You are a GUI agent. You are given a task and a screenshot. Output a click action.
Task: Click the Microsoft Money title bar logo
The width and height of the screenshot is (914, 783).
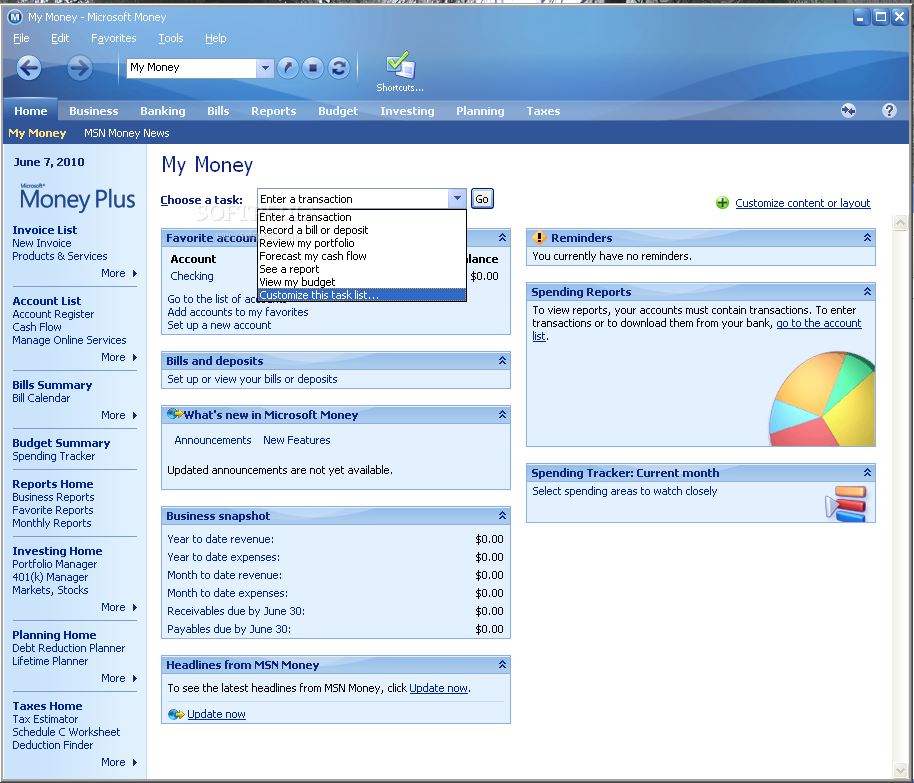15,17
